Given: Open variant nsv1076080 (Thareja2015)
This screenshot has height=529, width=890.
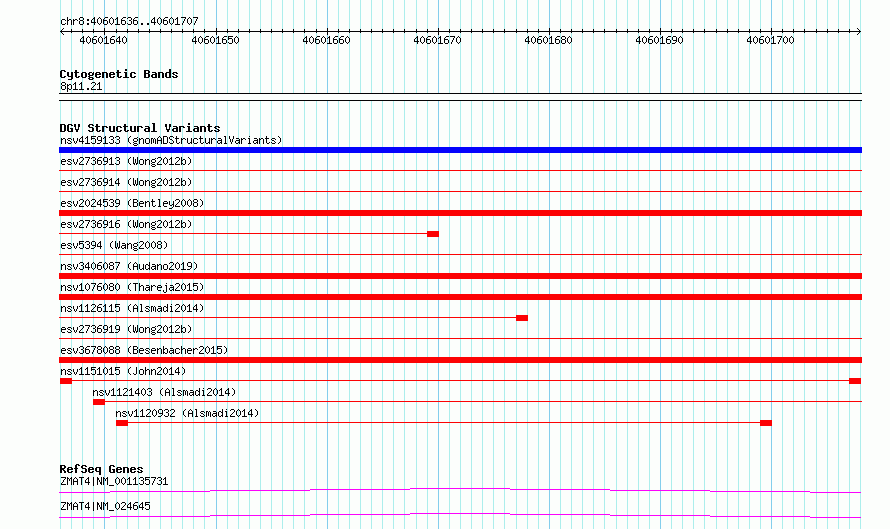Looking at the screenshot, I should (x=132, y=287).
